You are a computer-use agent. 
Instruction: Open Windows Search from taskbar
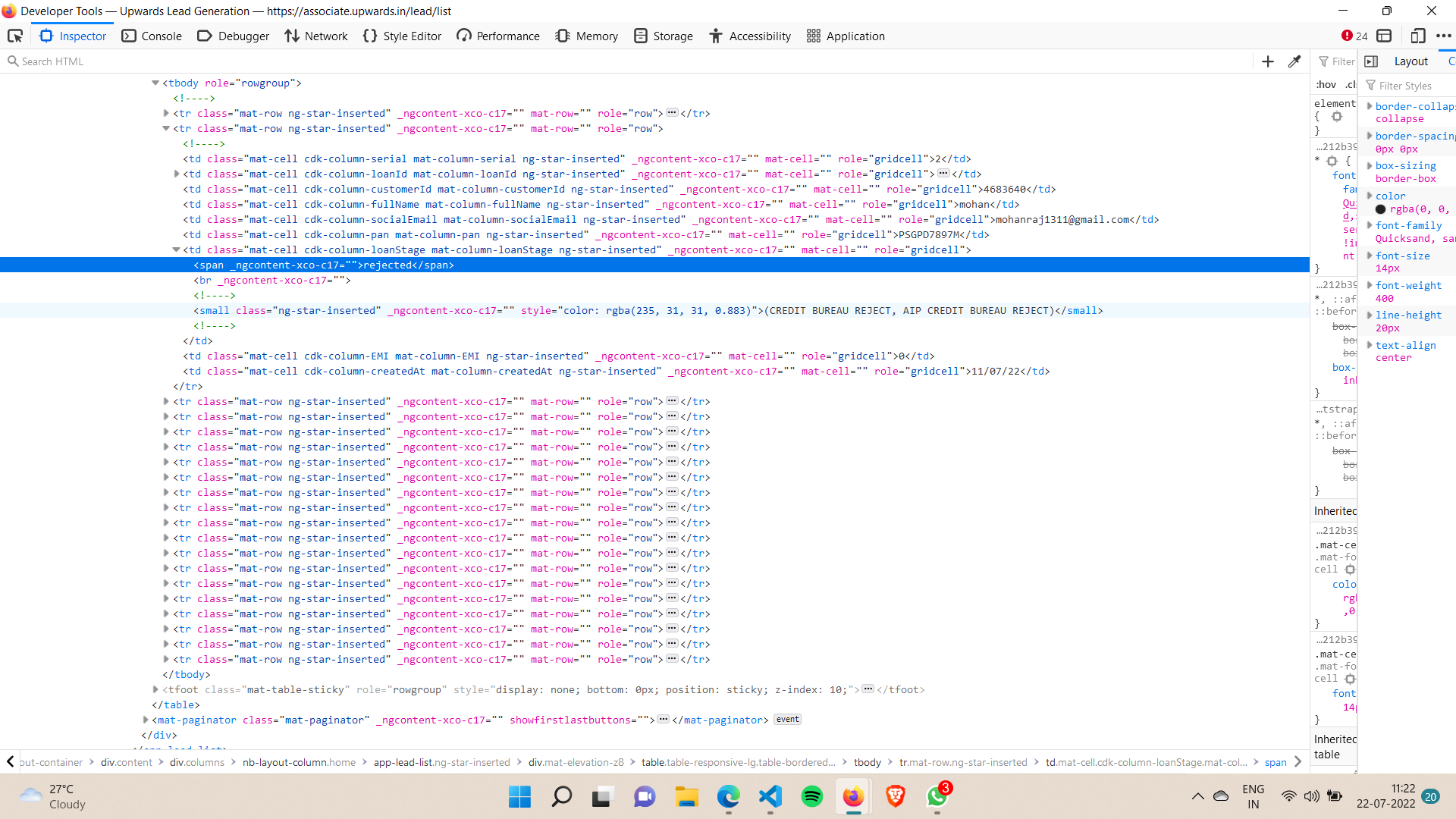click(x=561, y=796)
